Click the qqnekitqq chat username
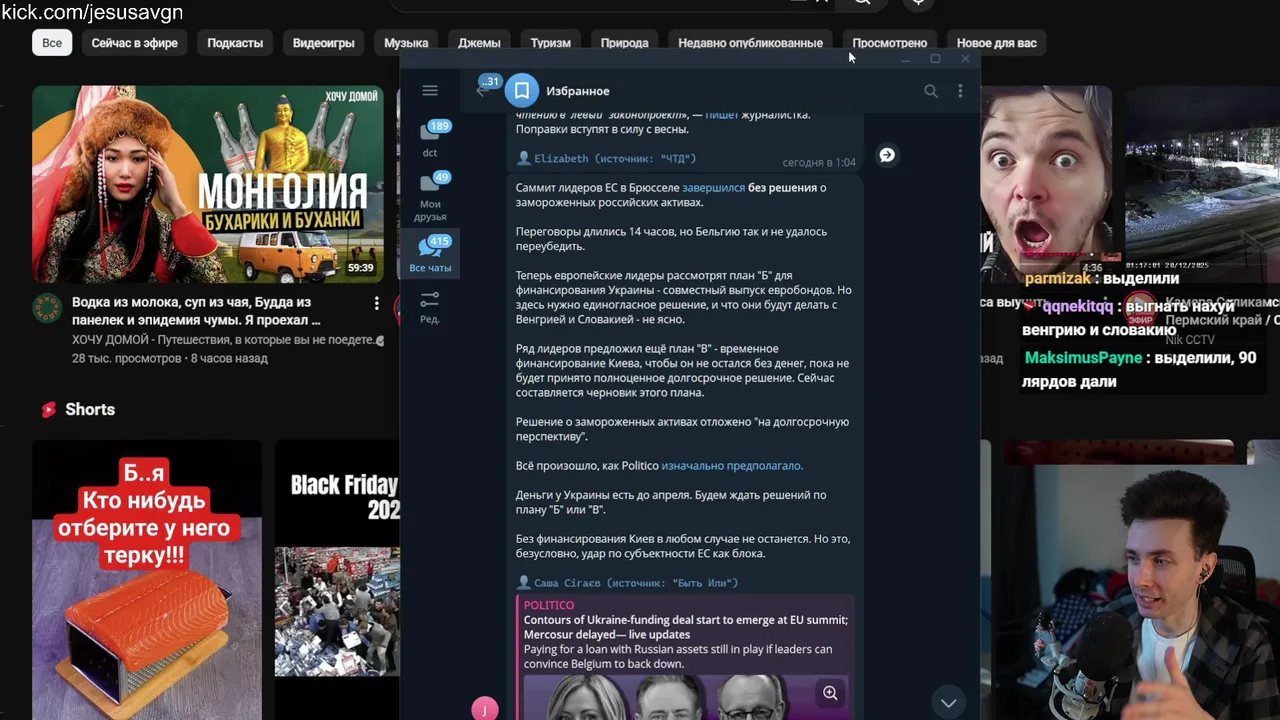The height and width of the screenshot is (720, 1280). click(1077, 307)
